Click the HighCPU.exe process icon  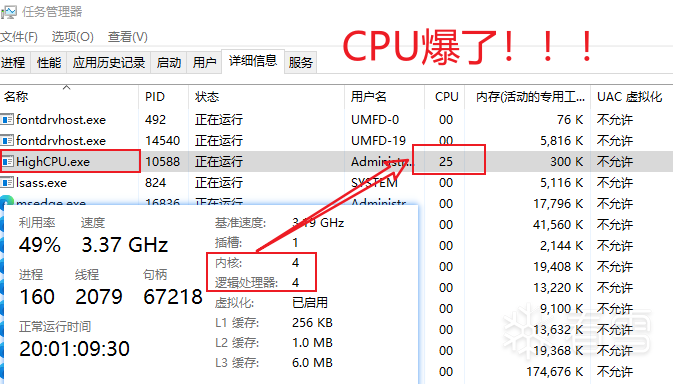7,161
